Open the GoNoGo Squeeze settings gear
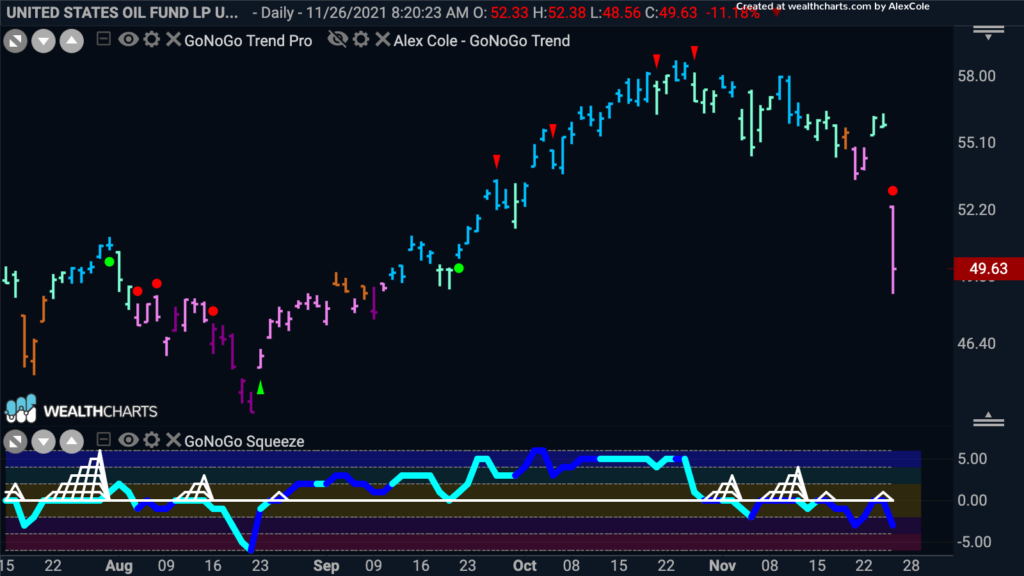This screenshot has width=1024, height=576. tap(152, 440)
